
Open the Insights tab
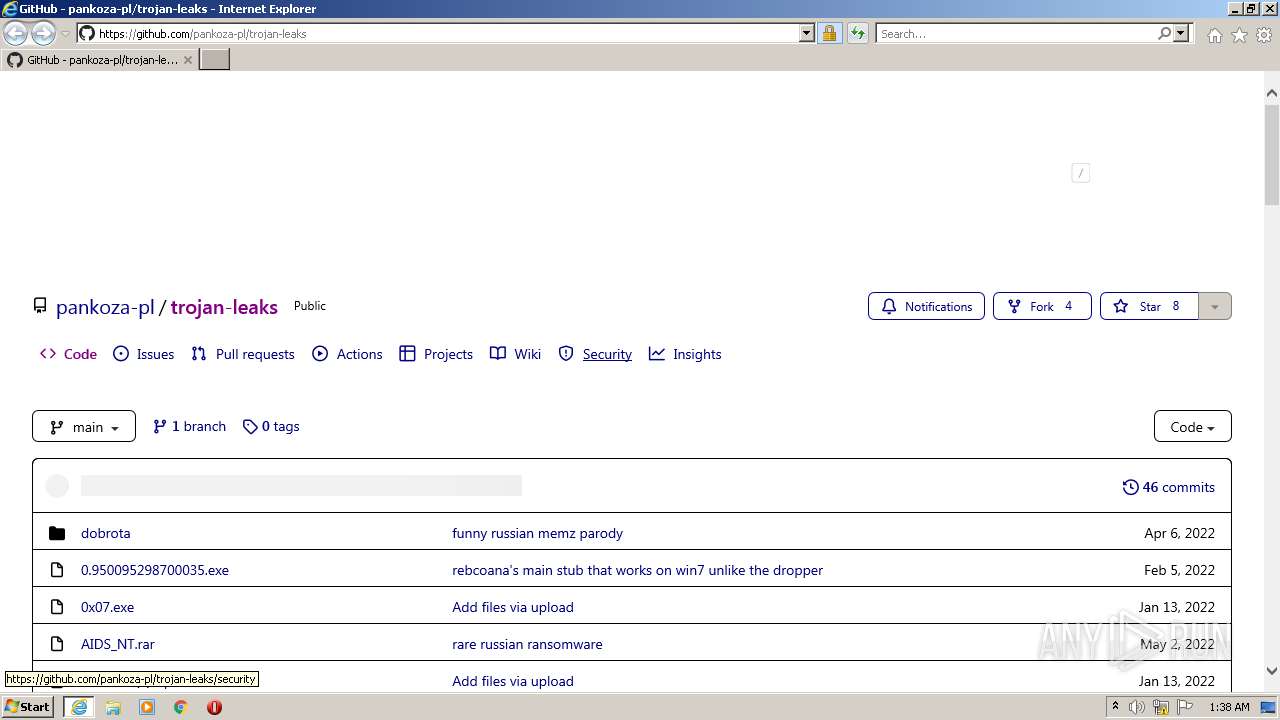685,354
